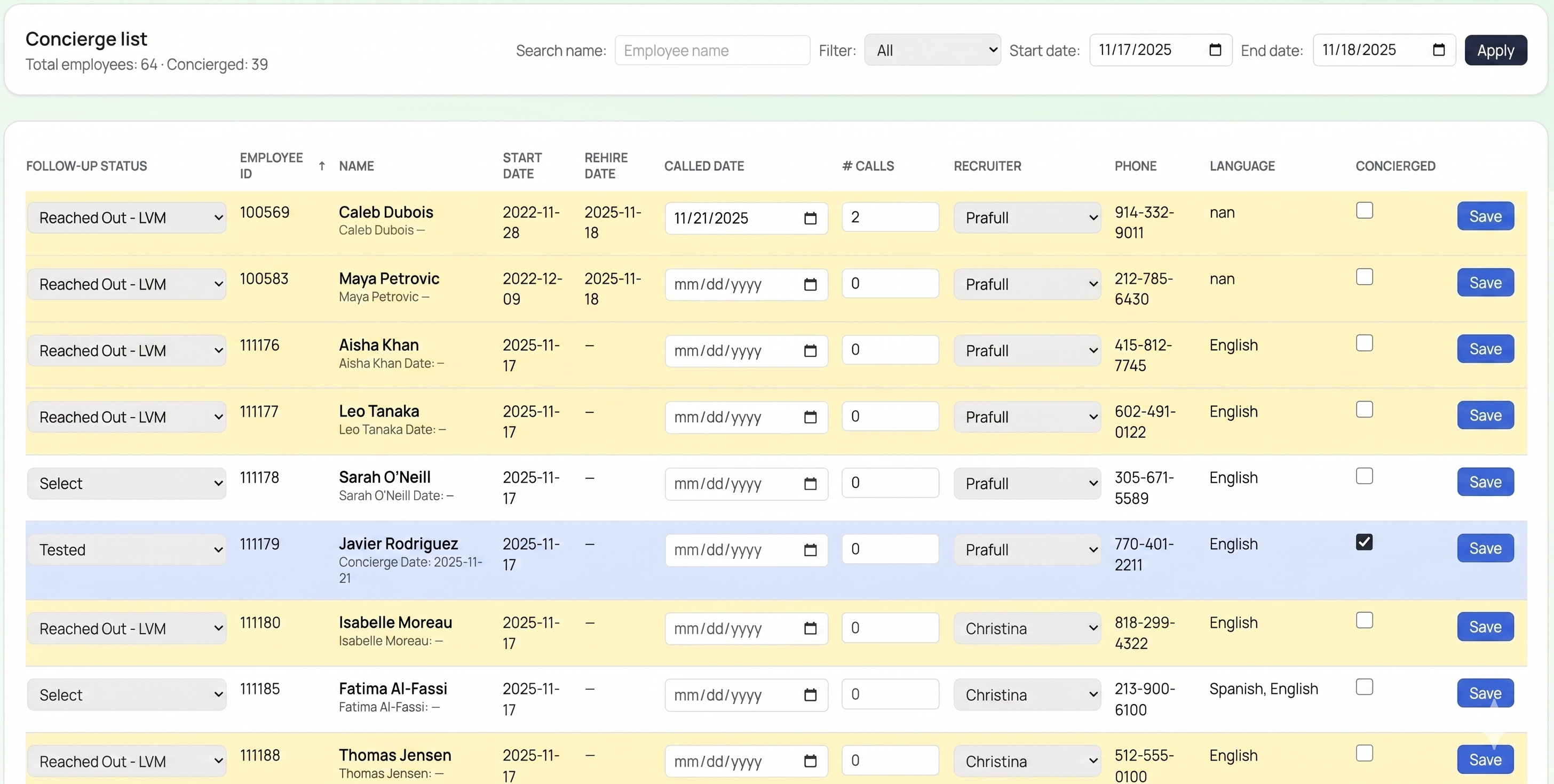
Task: Check Concierged box for Leo Tanaka
Action: click(x=1364, y=410)
